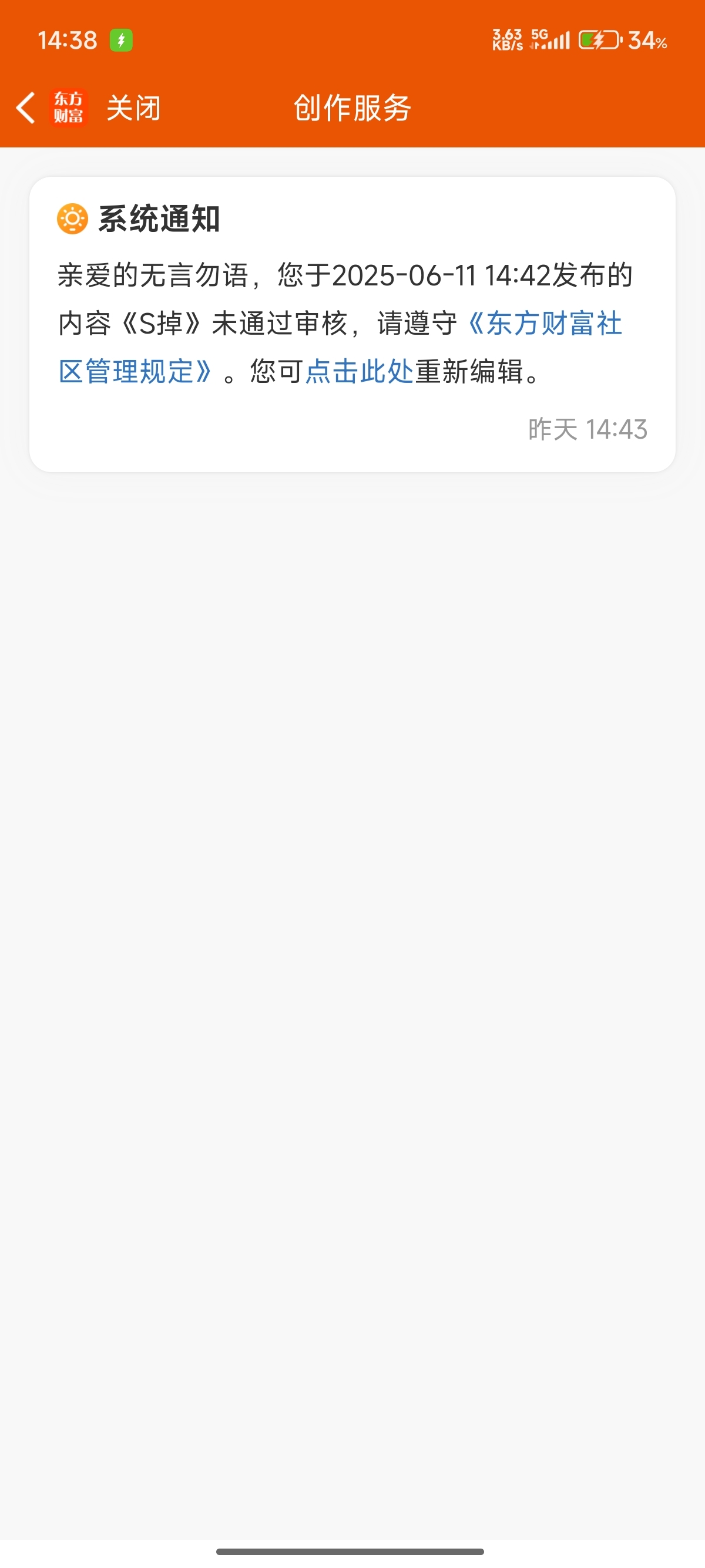705x1568 pixels.
Task: Click 点击此处 to re-edit content
Action: click(359, 371)
